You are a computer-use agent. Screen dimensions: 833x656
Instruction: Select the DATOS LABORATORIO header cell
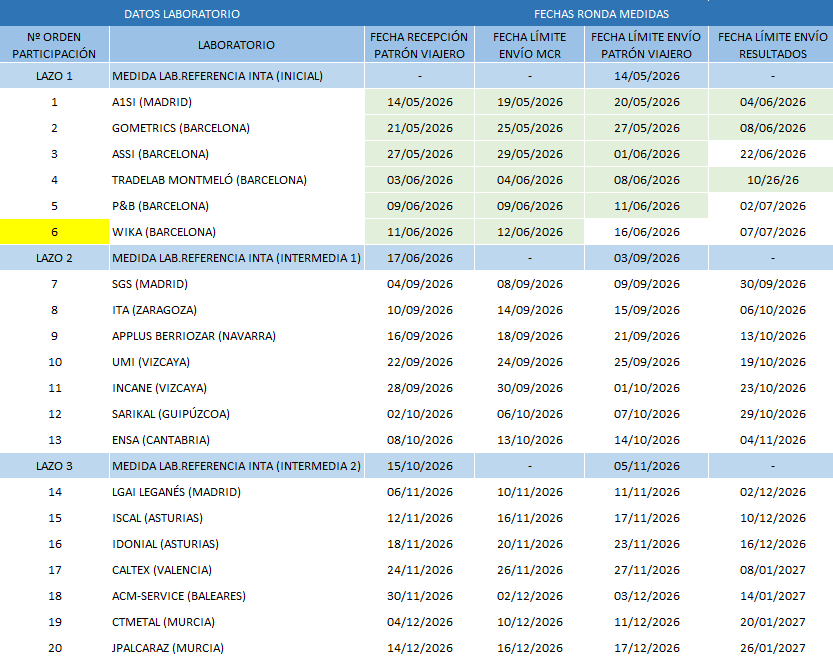click(182, 14)
